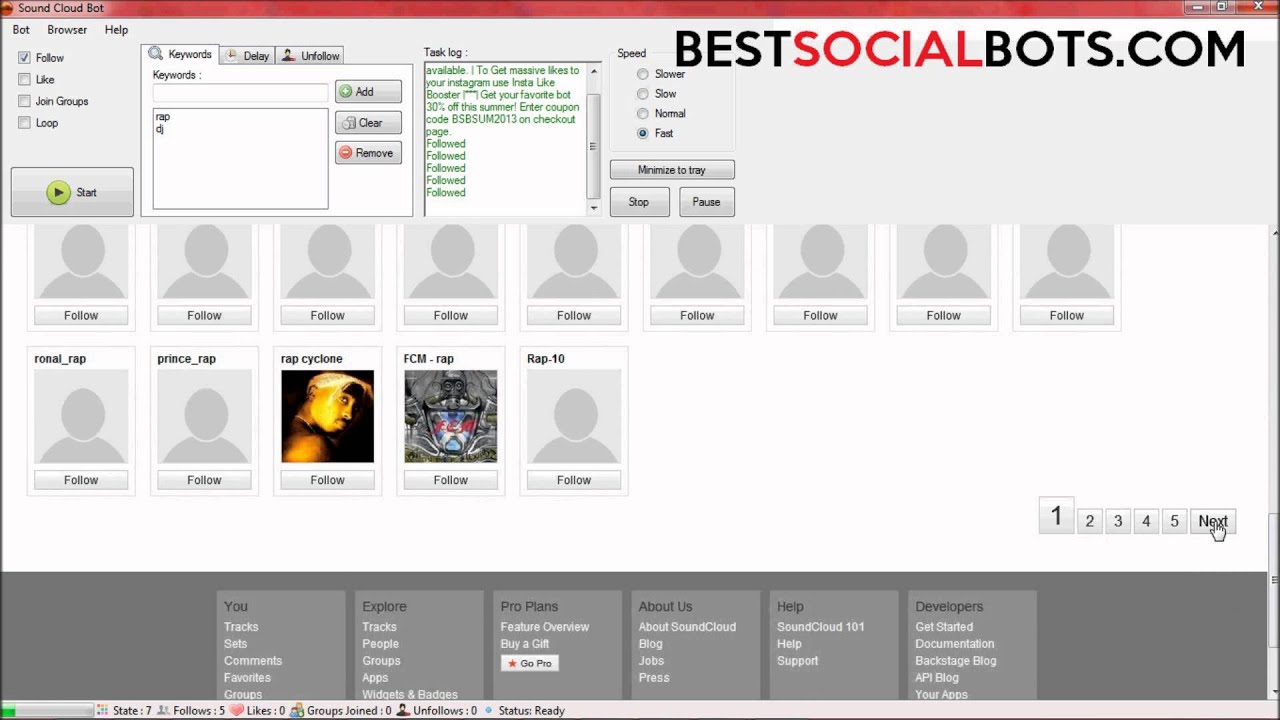Click the Sound Cloud Bot title bar icon
The image size is (1280, 720).
pyautogui.click(x=8, y=7)
